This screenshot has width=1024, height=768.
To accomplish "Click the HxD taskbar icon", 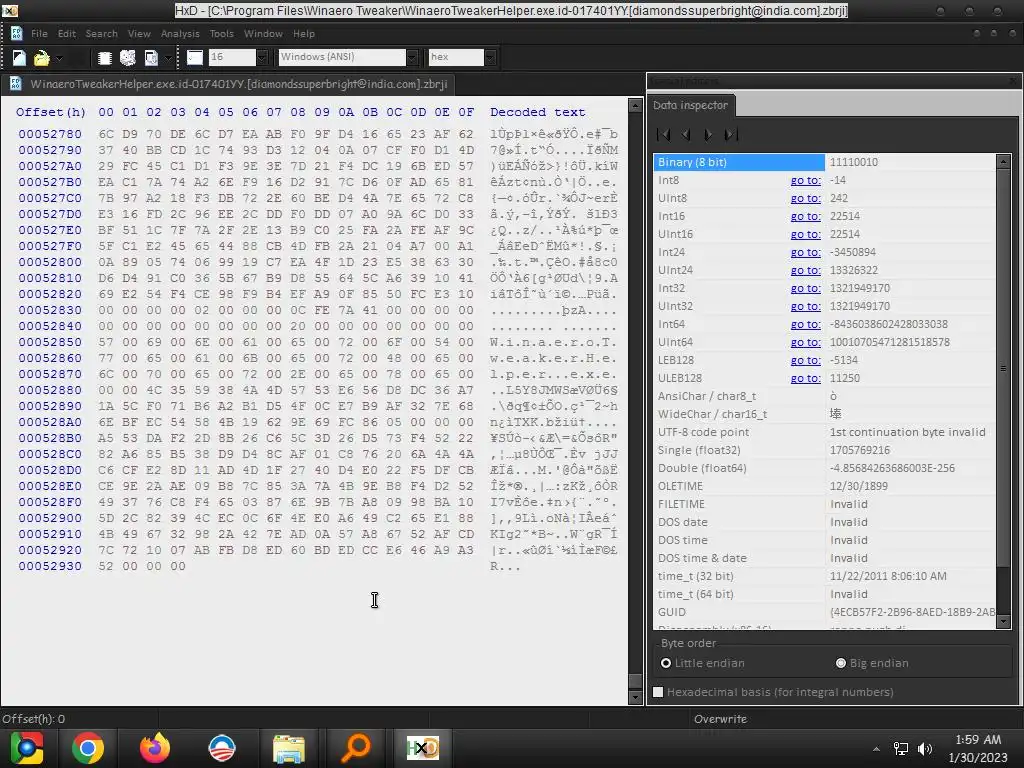I will click(x=423, y=748).
